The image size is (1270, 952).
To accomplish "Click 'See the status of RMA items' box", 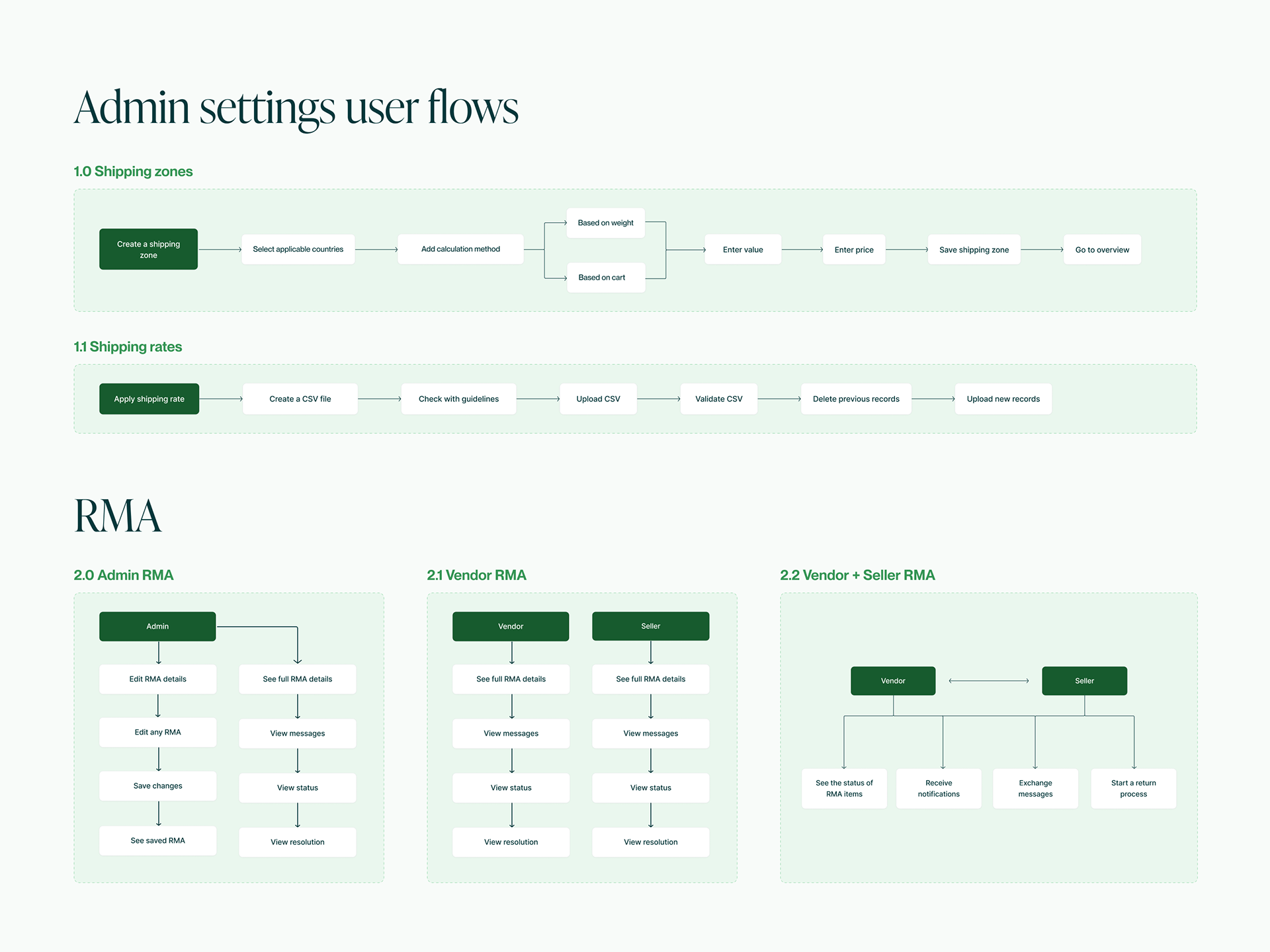I will tap(844, 788).
